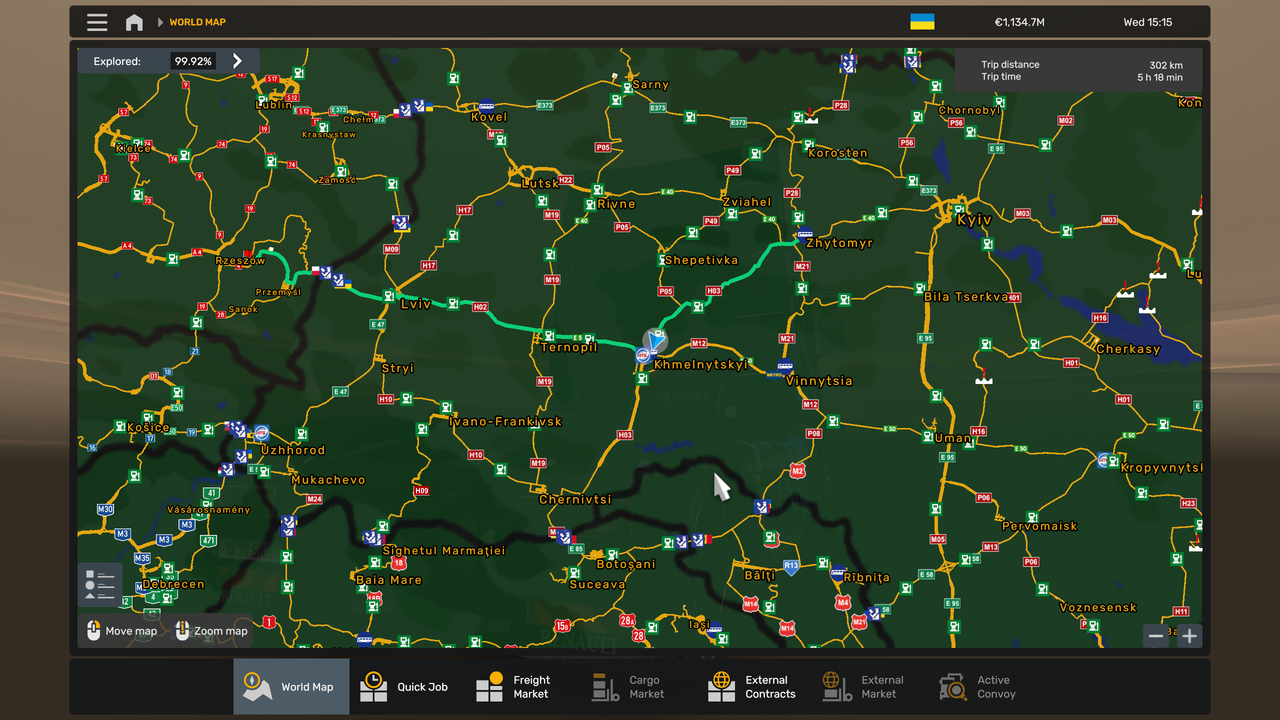Click the M2 road shield near Moldova
1280x720 pixels.
tap(797, 471)
